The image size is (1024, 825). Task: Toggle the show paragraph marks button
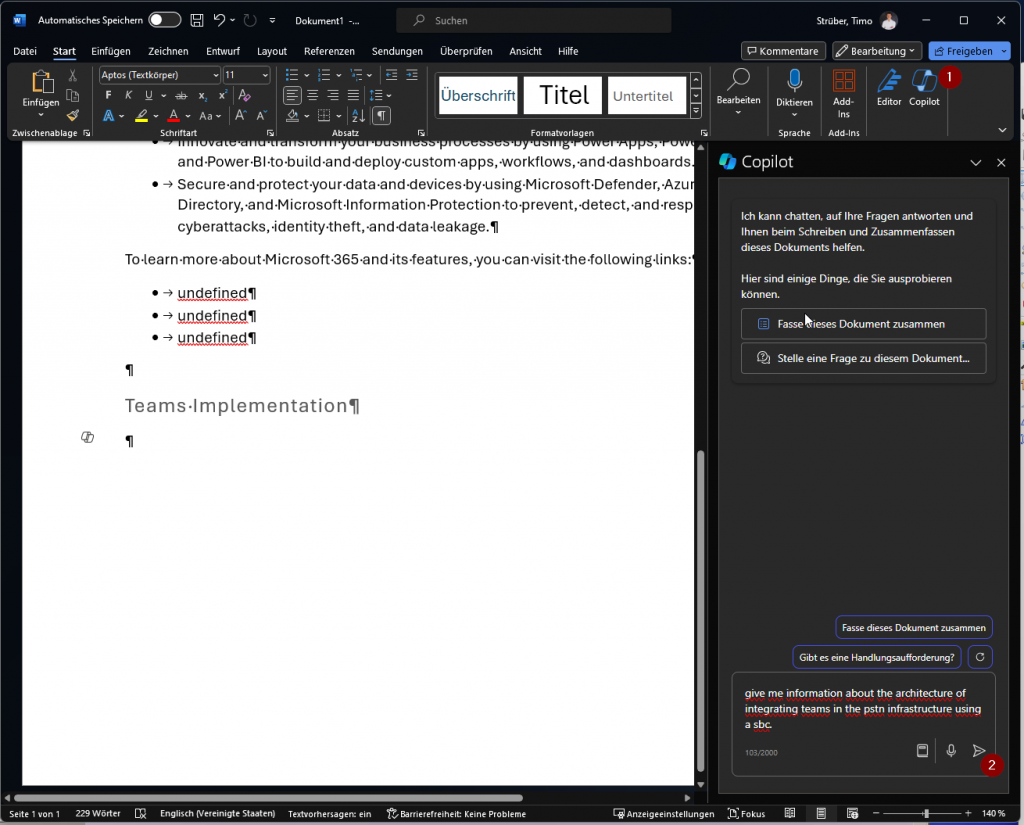tap(381, 116)
